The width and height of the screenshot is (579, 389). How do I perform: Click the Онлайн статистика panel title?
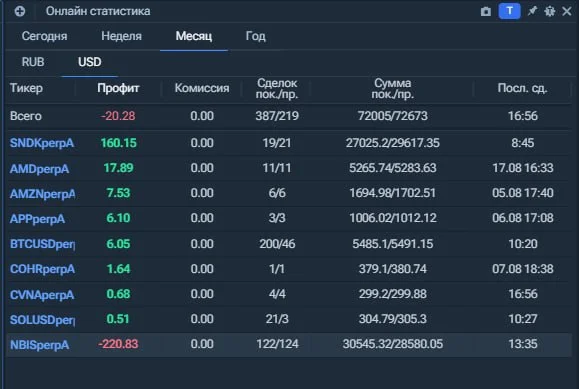[x=98, y=11]
